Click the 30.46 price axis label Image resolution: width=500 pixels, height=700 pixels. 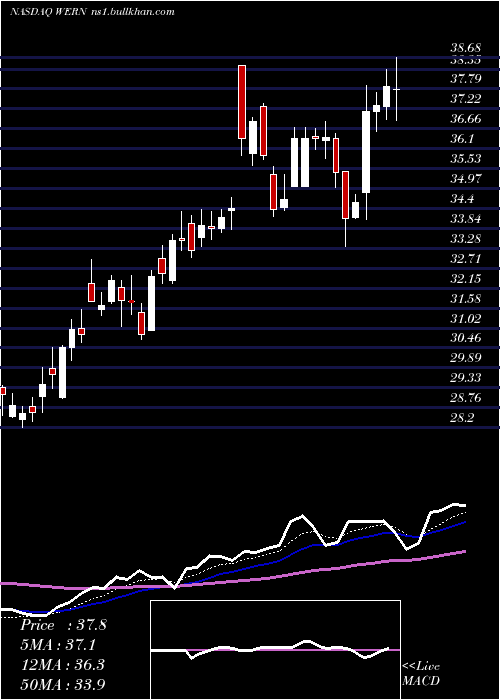pyautogui.click(x=466, y=338)
